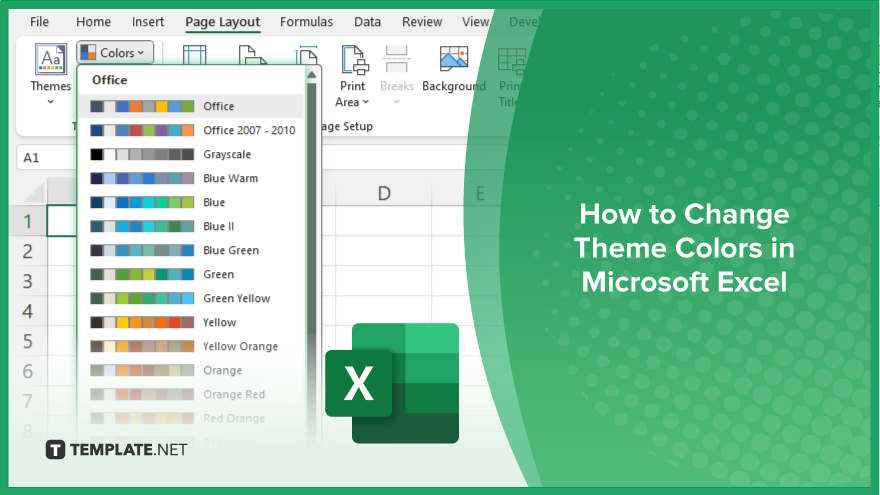Click the Select All corner triangle
Screen dimensions: 880x495
pyautogui.click(x=34, y=192)
